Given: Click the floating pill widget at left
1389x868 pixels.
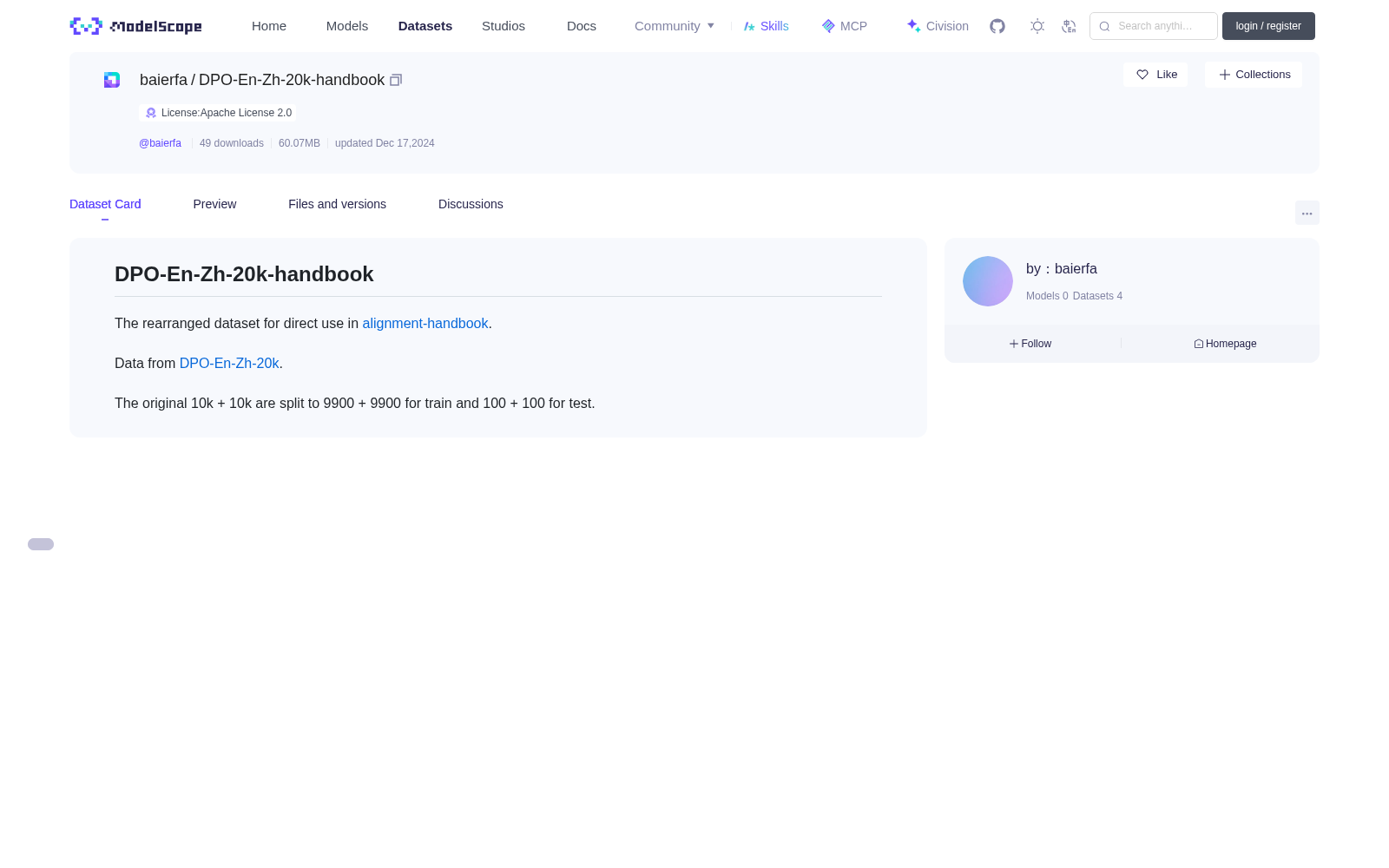Looking at the screenshot, I should pos(41,544).
